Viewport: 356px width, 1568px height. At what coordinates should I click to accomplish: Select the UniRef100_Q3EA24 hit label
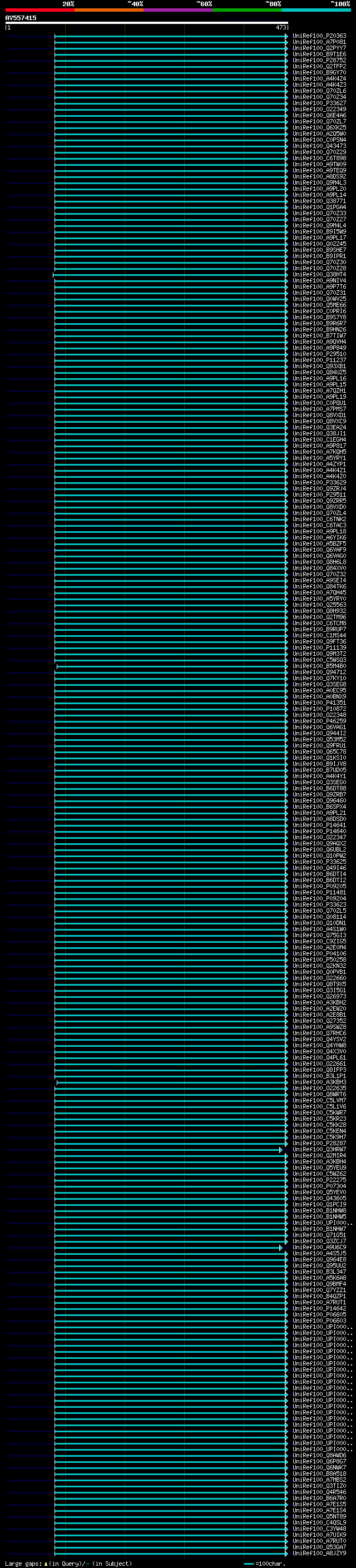(x=319, y=427)
